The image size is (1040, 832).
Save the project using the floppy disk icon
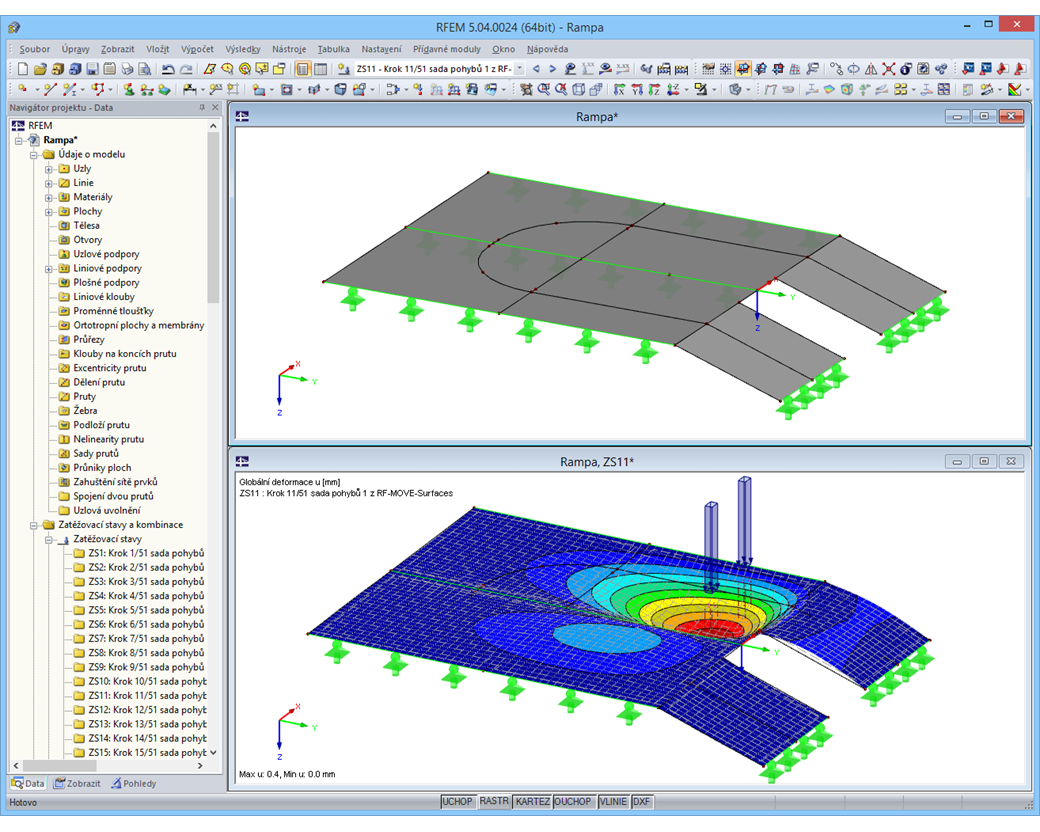coord(91,69)
